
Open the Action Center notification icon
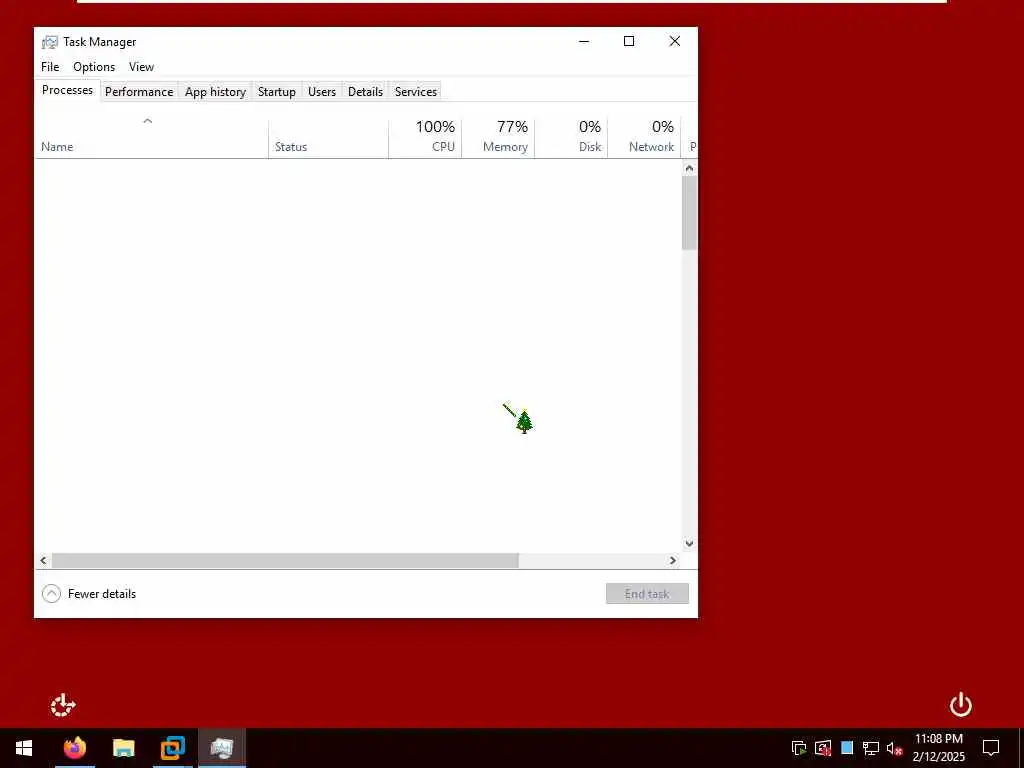(991, 748)
